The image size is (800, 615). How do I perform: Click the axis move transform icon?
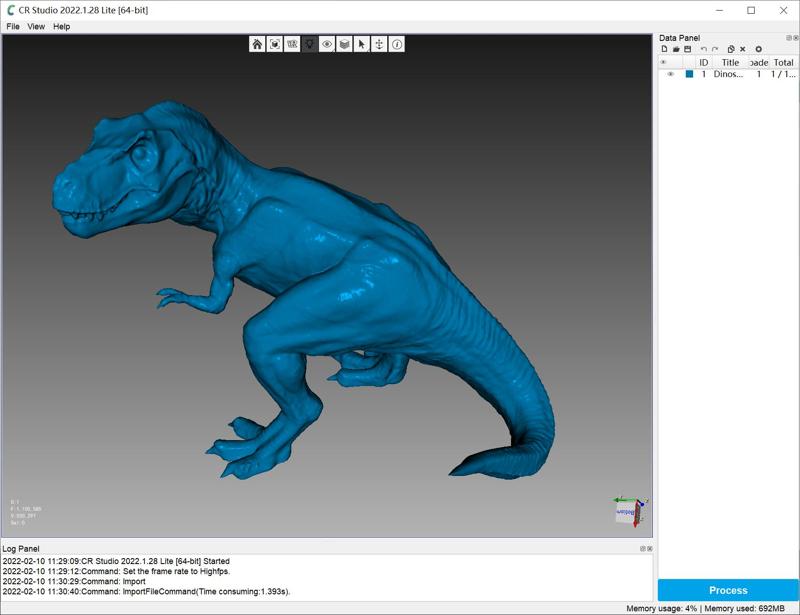(x=379, y=44)
